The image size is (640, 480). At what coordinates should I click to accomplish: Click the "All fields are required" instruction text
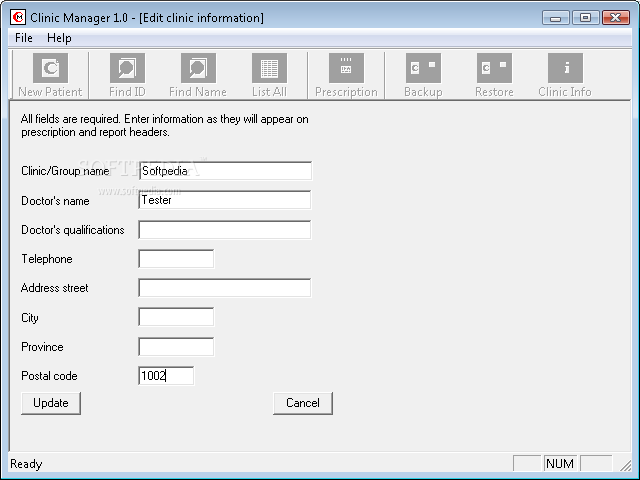click(164, 126)
